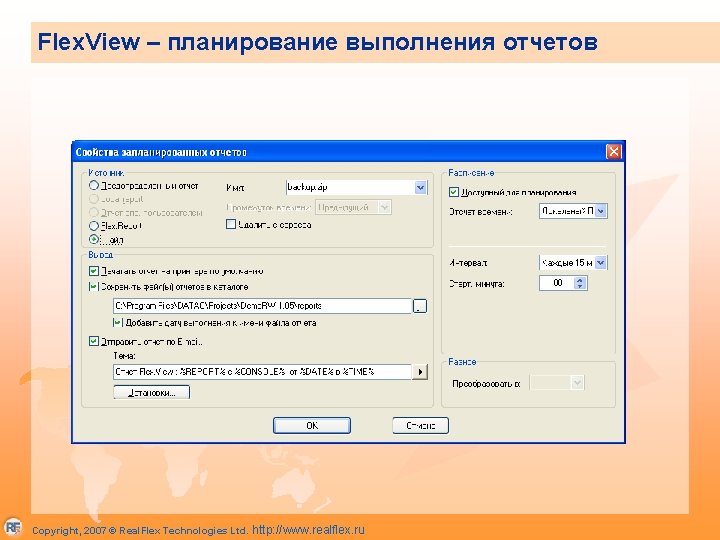Viewport: 720px width, 540px height.
Task: Open the Установки... e-mail settings button
Action: 152,393
